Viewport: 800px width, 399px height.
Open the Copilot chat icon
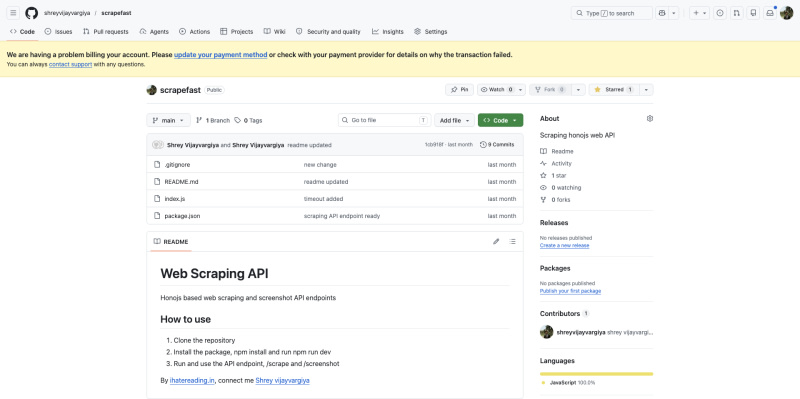662,13
